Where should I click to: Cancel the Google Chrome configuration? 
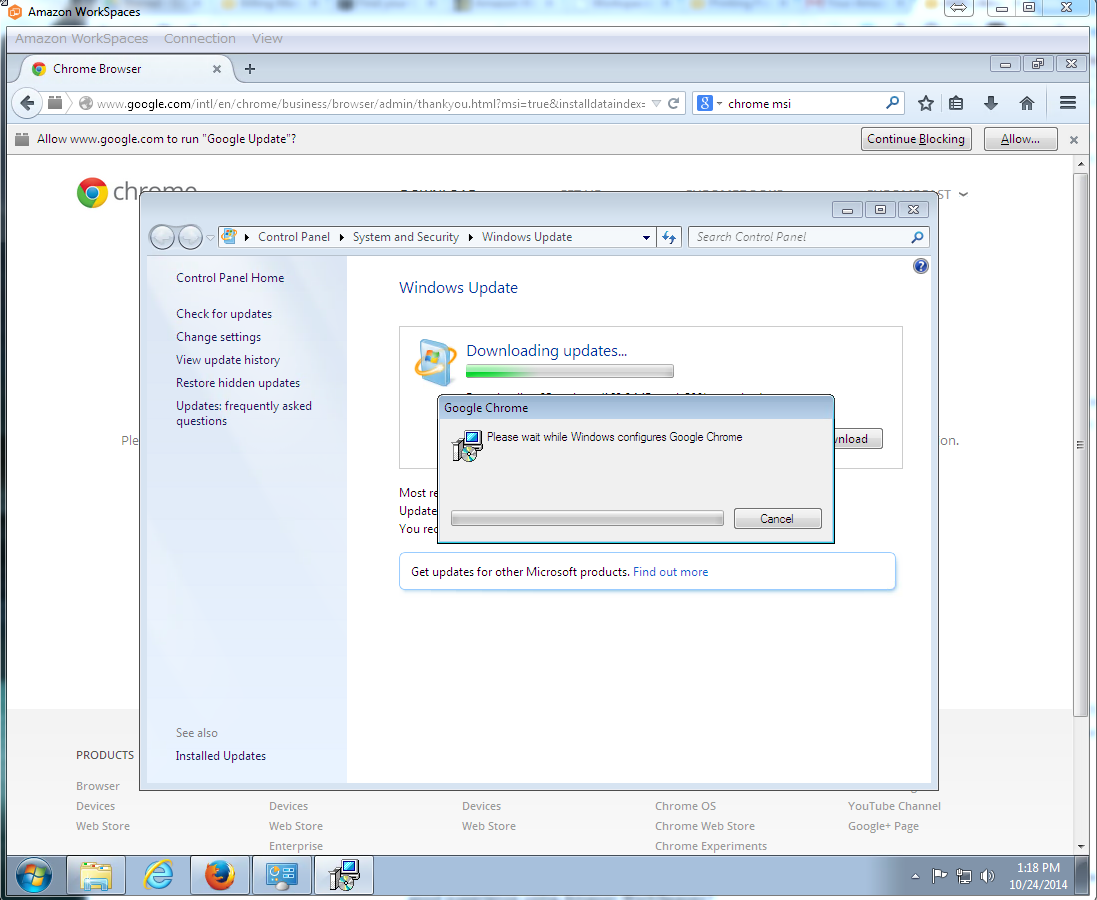[x=777, y=519]
